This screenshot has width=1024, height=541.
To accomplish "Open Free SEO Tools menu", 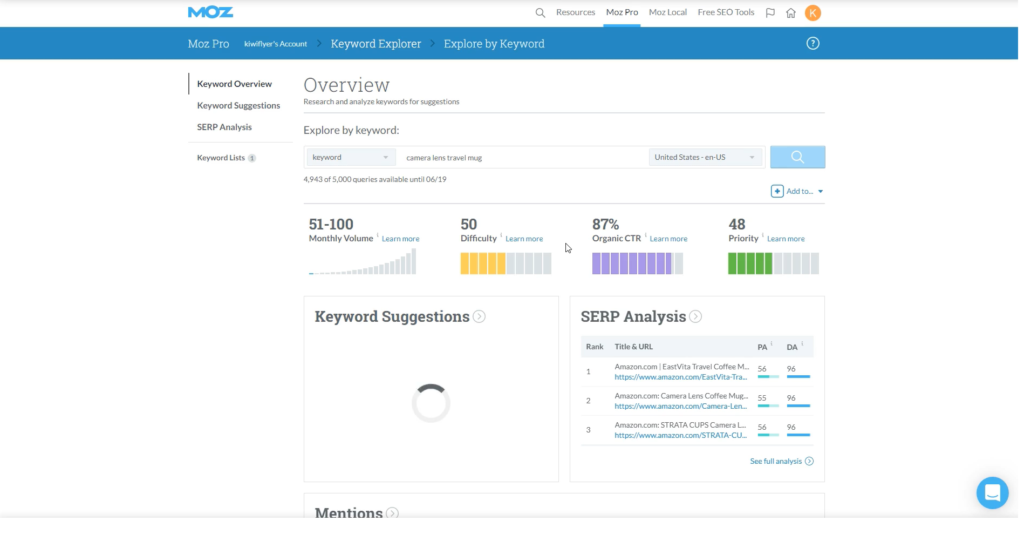I will [x=726, y=12].
